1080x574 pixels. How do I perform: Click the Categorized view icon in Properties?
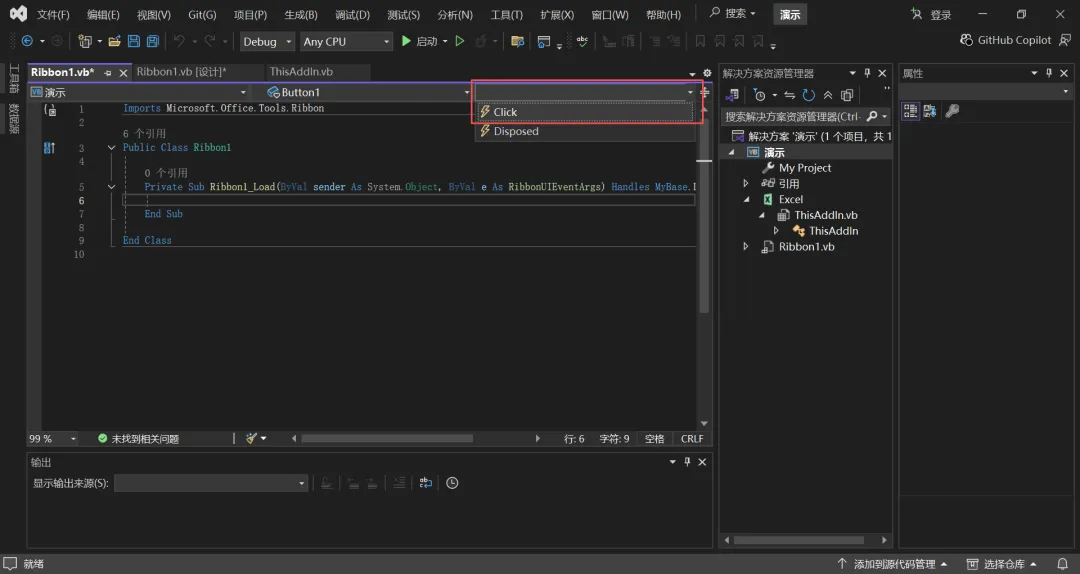click(x=910, y=111)
